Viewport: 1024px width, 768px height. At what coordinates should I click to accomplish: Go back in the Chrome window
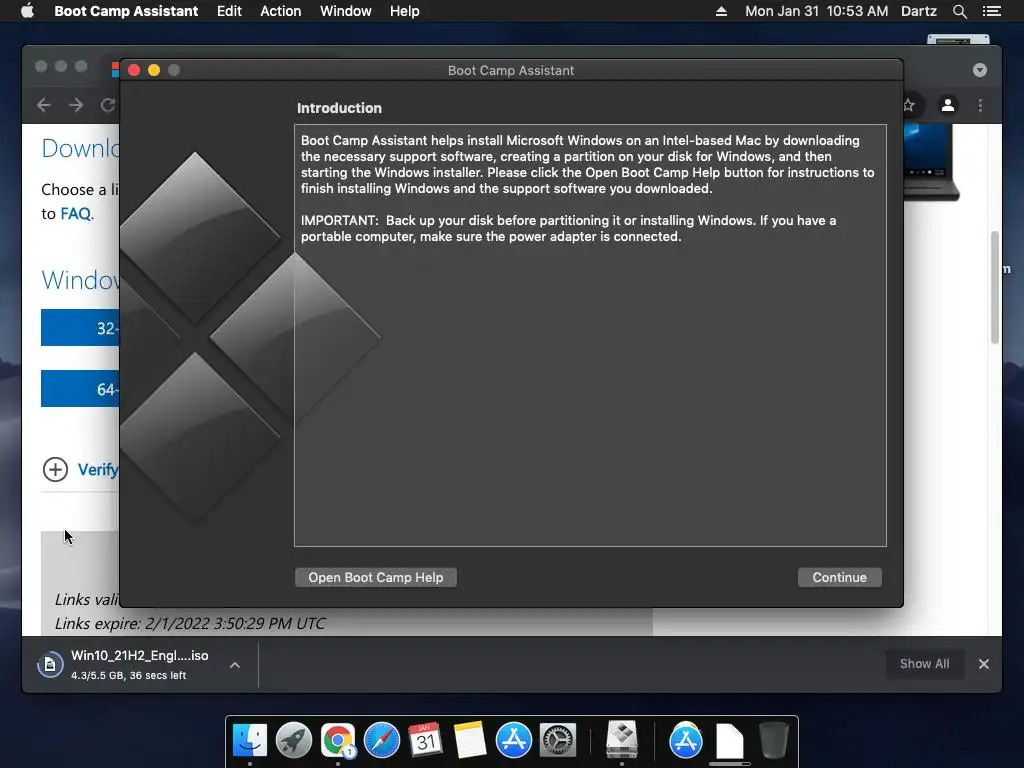click(44, 105)
